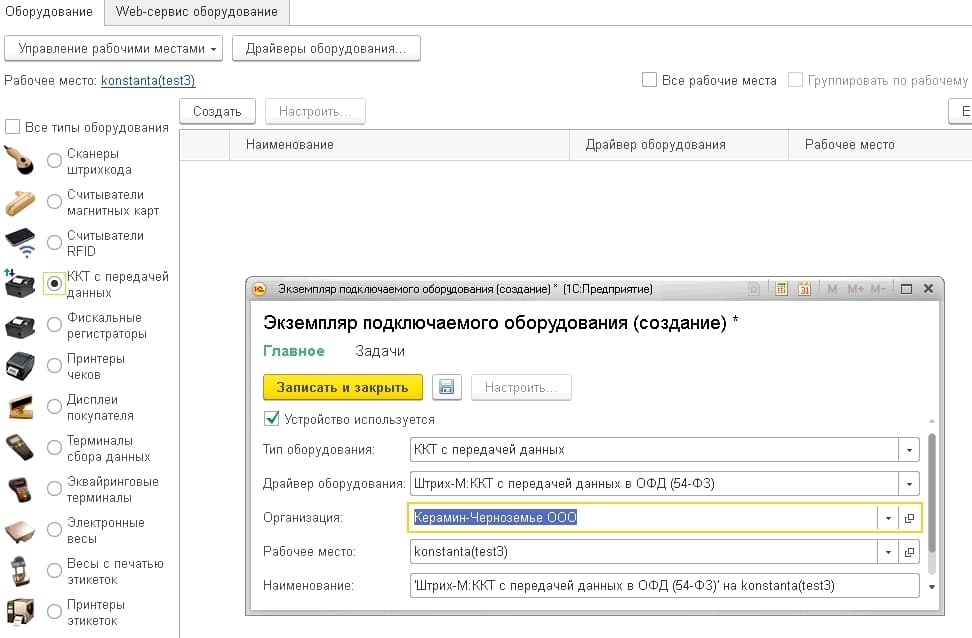Click the M- memory icon in title bar
The image size is (972, 638).
click(878, 290)
